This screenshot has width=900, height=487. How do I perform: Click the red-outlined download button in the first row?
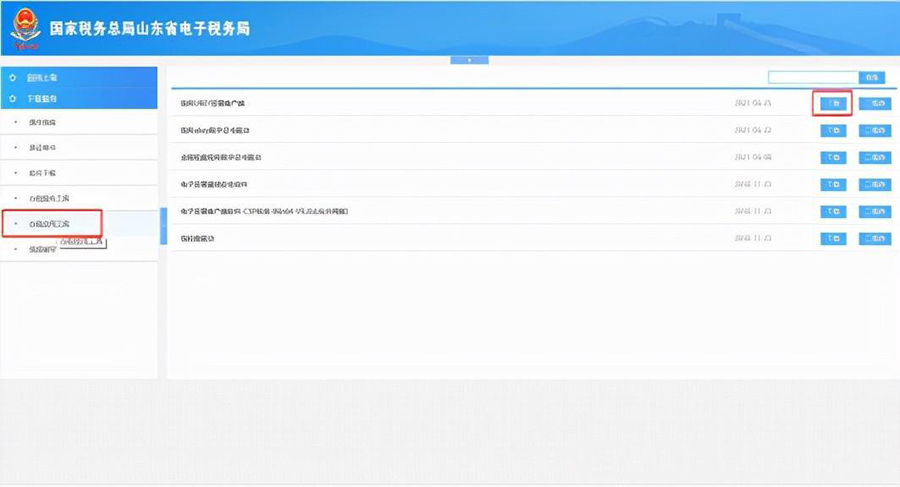pyautogui.click(x=832, y=103)
